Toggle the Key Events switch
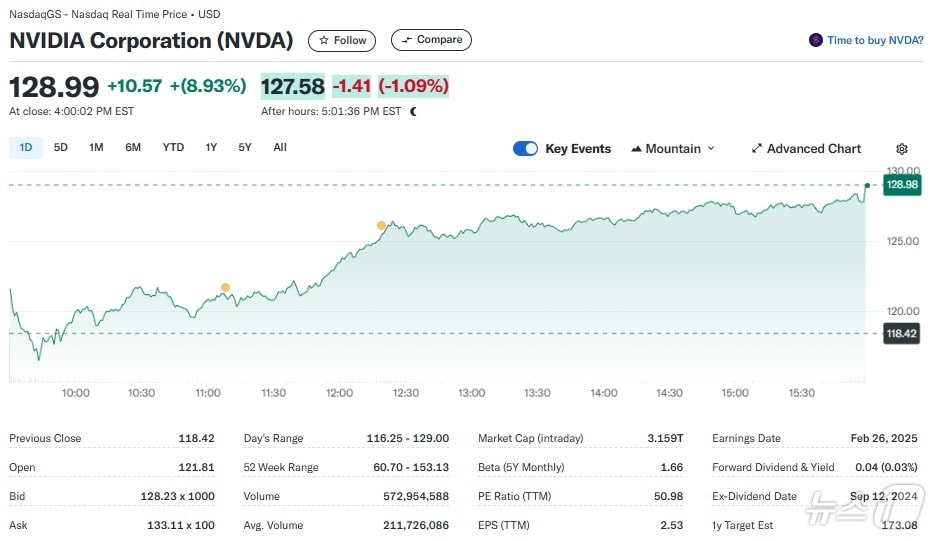 [525, 149]
